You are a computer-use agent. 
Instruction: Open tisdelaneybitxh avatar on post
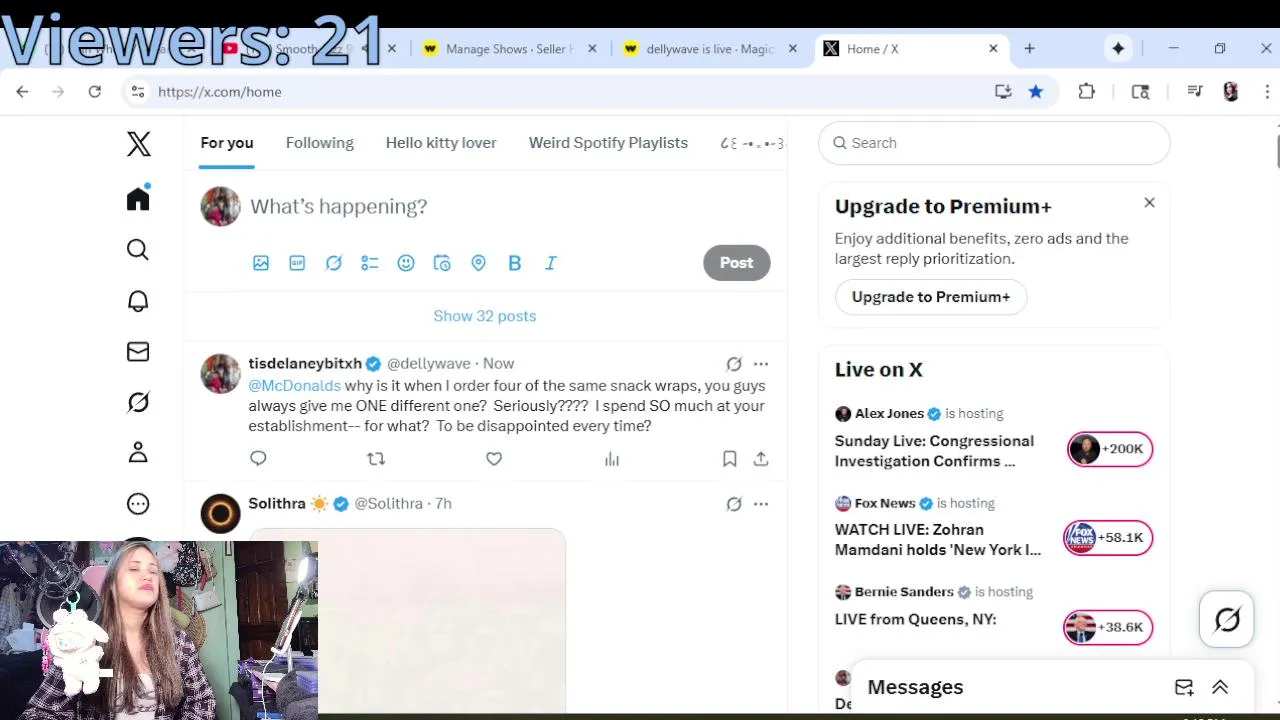[220, 374]
